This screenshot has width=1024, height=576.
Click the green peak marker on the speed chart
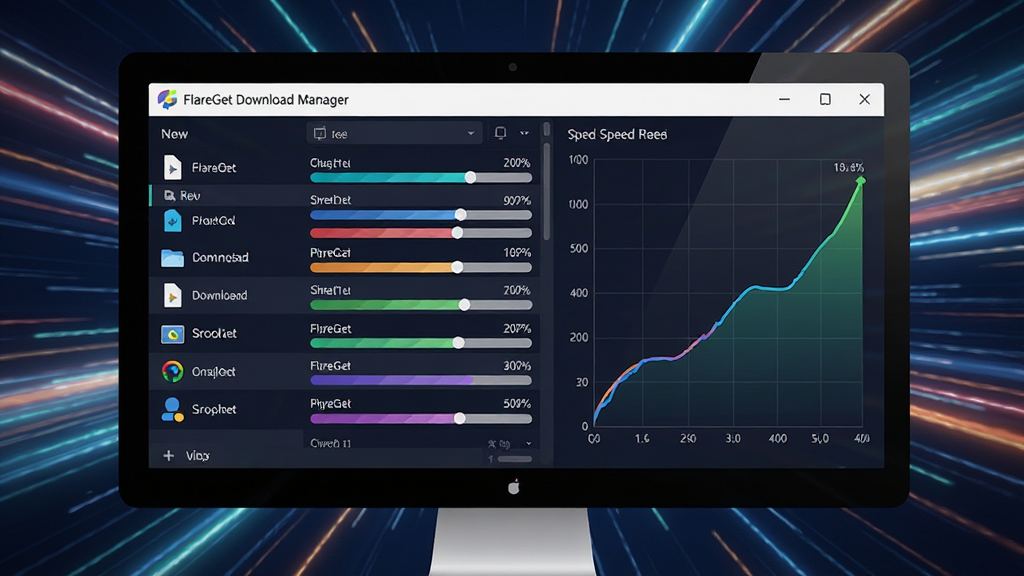(x=861, y=180)
